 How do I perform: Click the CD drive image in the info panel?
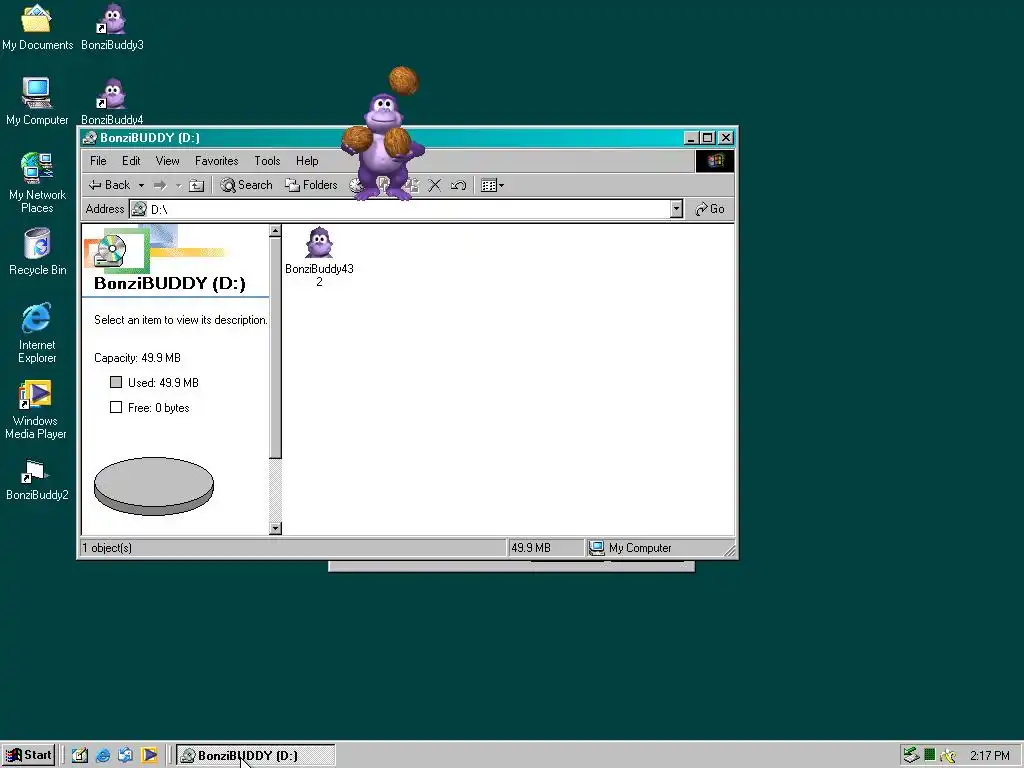coord(111,251)
